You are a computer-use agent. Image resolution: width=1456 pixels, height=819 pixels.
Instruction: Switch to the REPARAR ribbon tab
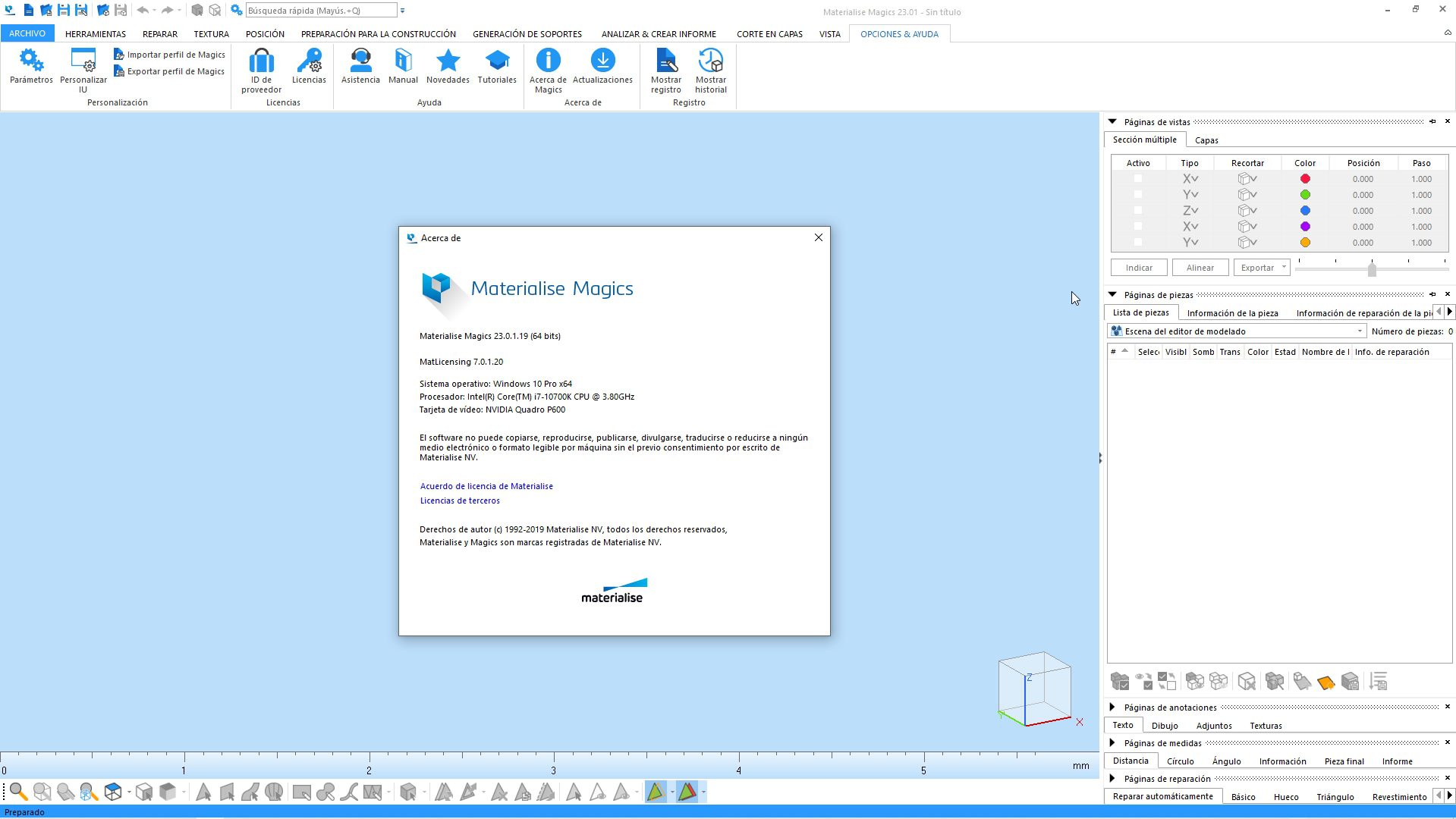159,34
